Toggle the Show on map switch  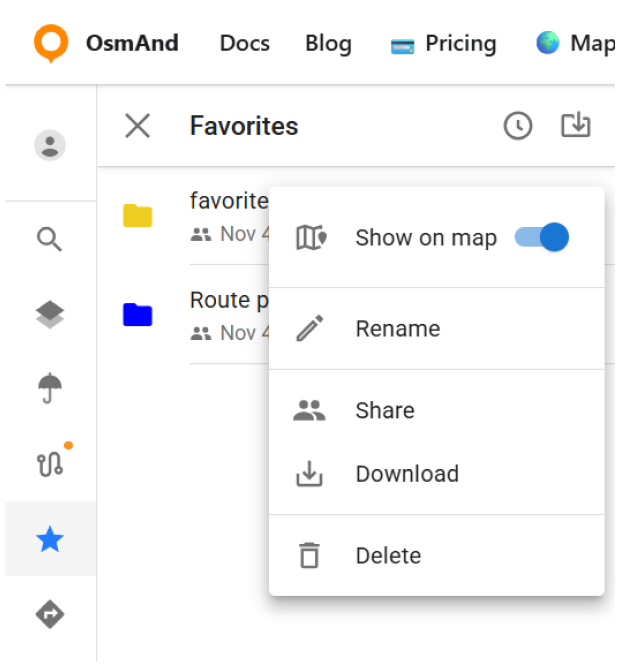tap(542, 237)
